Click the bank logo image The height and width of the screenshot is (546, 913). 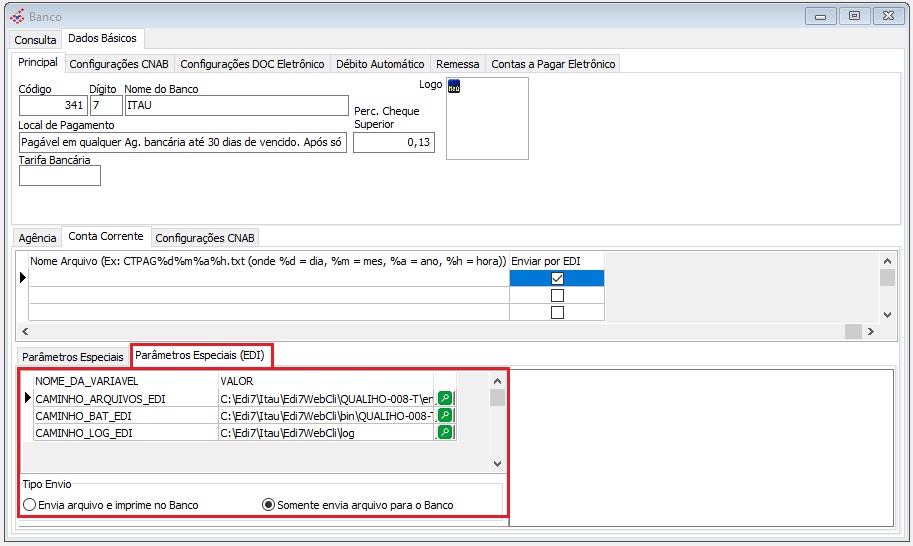coord(453,87)
